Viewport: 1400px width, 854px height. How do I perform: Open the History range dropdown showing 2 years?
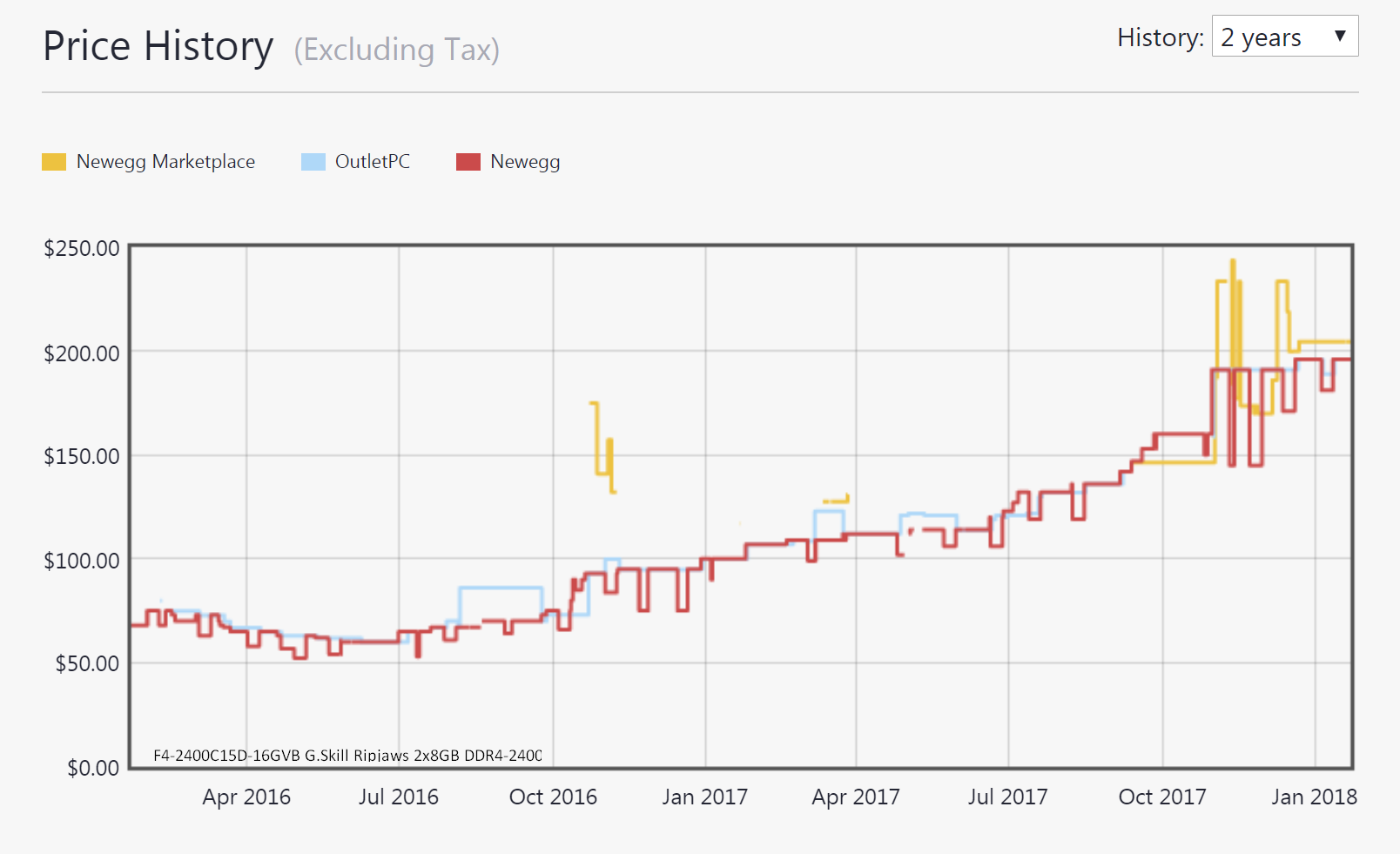tap(1271, 37)
